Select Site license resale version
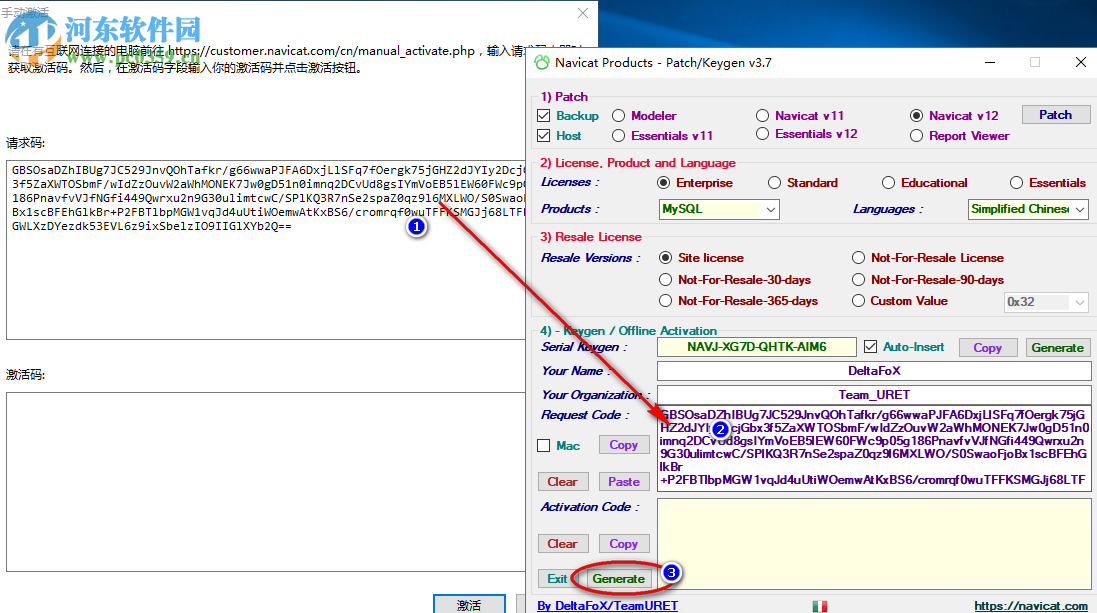This screenshot has width=1097, height=613. pos(666,258)
